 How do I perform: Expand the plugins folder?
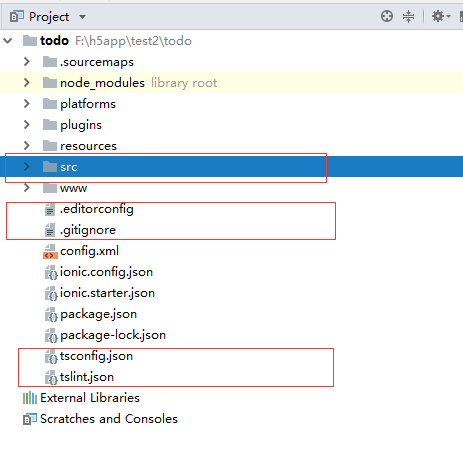(x=27, y=125)
